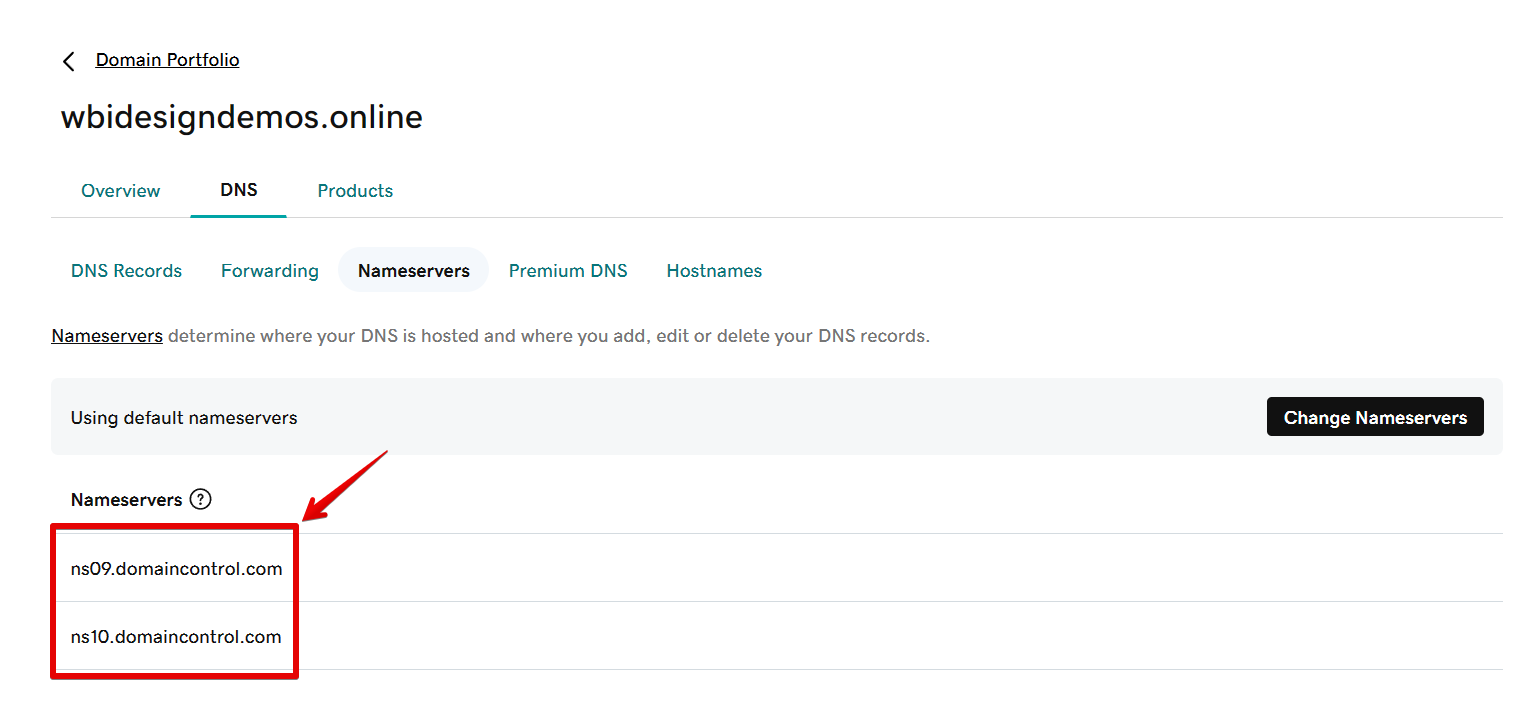Click the "Using default nameservers" status text
Screen dimensions: 1539x703
(x=184, y=418)
